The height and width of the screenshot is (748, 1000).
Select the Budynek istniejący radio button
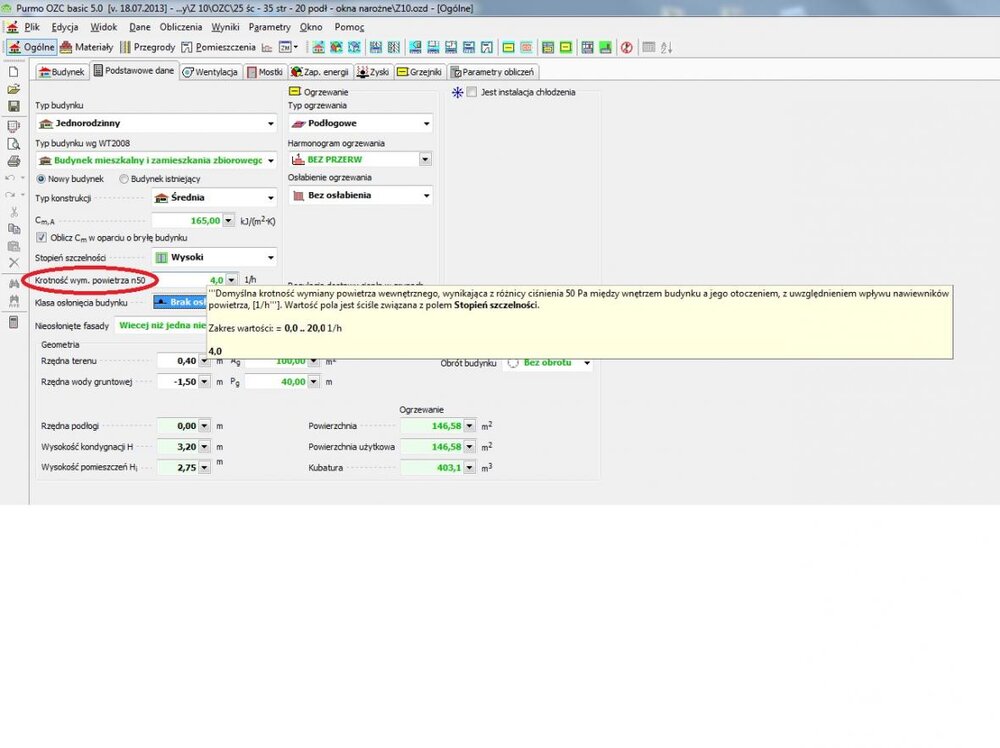pos(124,179)
